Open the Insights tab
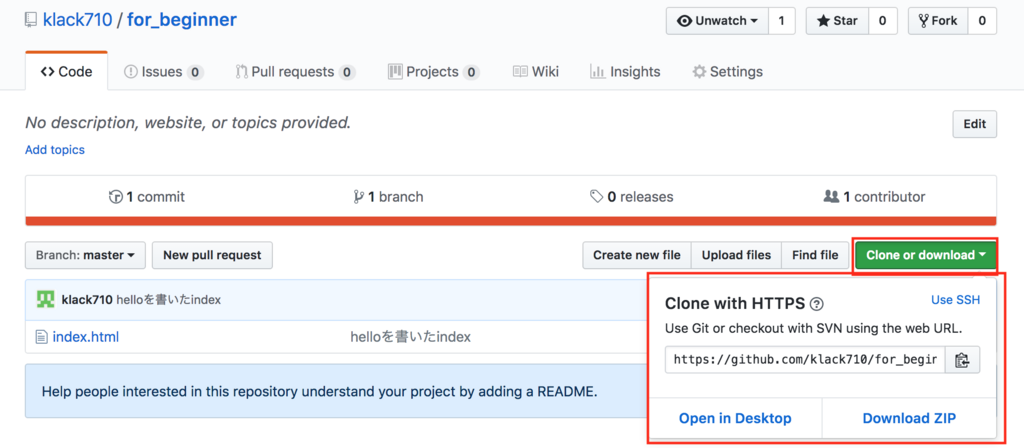Viewport: 1024px width, 448px height. (625, 72)
